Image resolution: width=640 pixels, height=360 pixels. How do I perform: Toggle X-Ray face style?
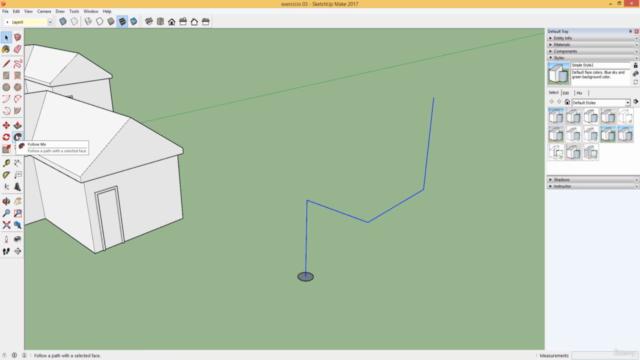(x=63, y=22)
